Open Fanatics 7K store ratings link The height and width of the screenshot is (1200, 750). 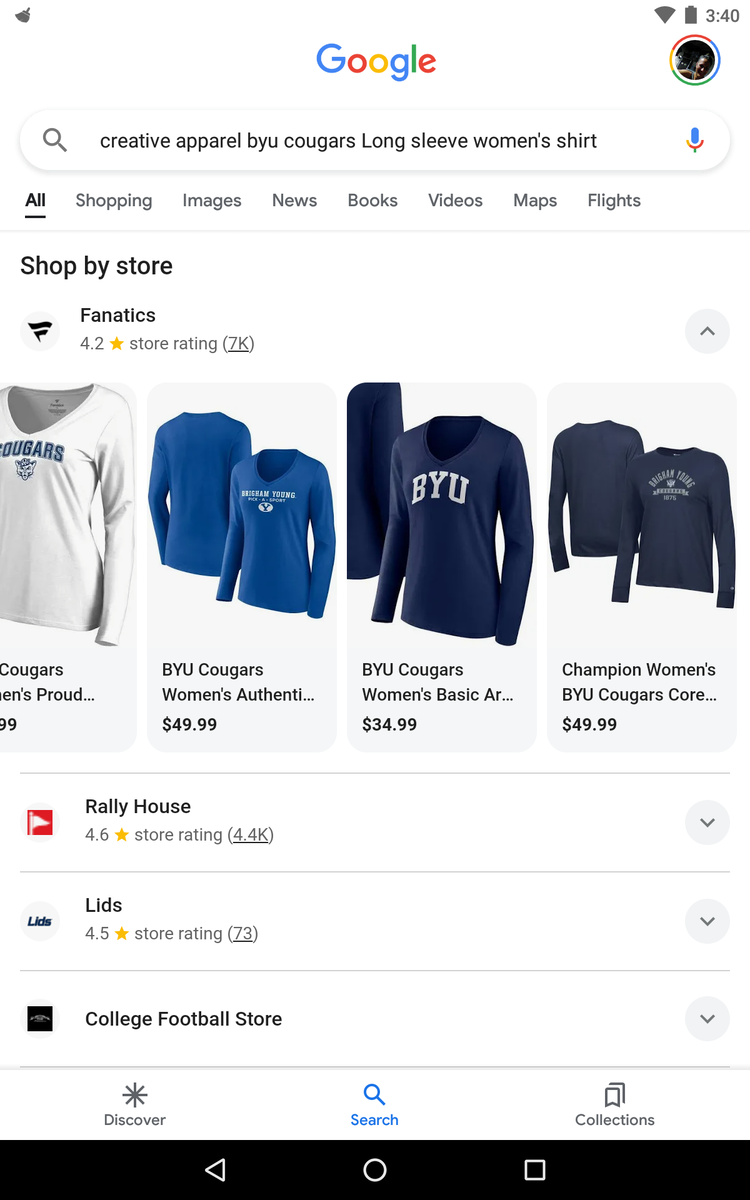239,344
